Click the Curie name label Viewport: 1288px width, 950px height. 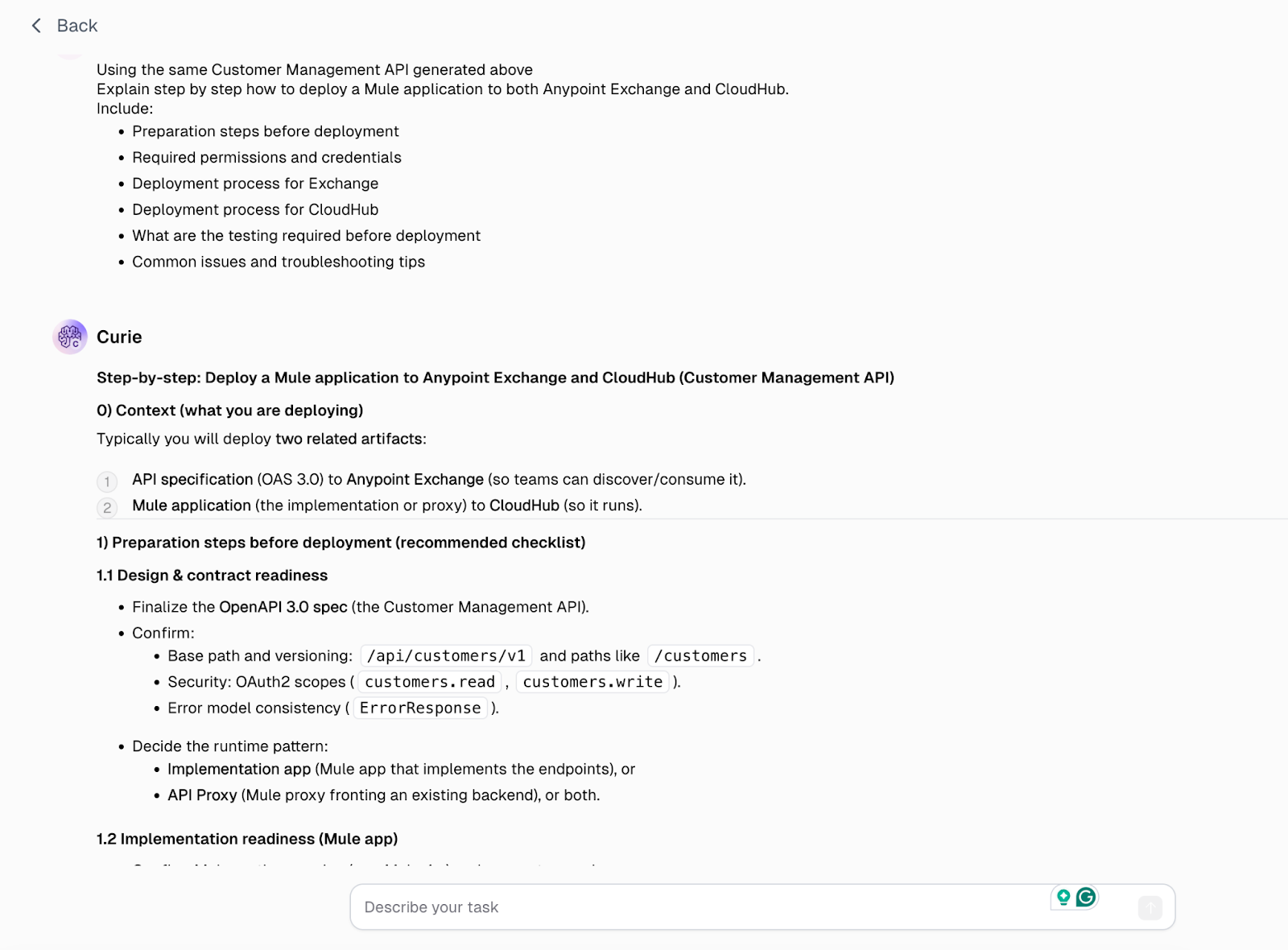[119, 337]
